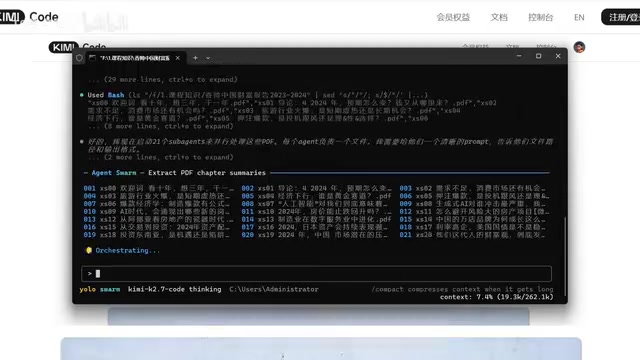Click "(8 more lines, ctrl+o to expand)" text
Image resolution: width=640 pixels, height=360 pixels.
point(169,126)
